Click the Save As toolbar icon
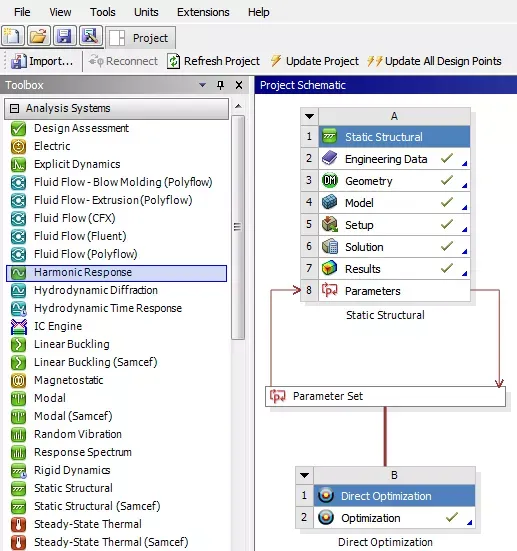This screenshot has width=517, height=551. pos(90,36)
